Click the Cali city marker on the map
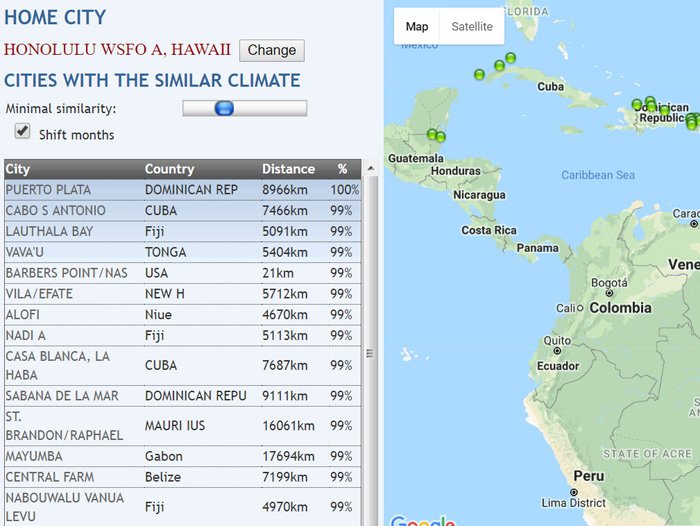 [580, 308]
